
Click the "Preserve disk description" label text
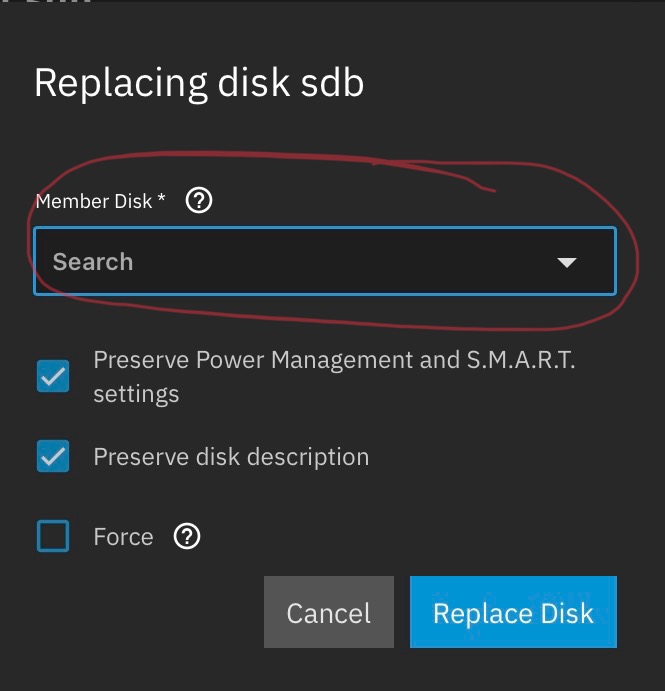(x=231, y=457)
